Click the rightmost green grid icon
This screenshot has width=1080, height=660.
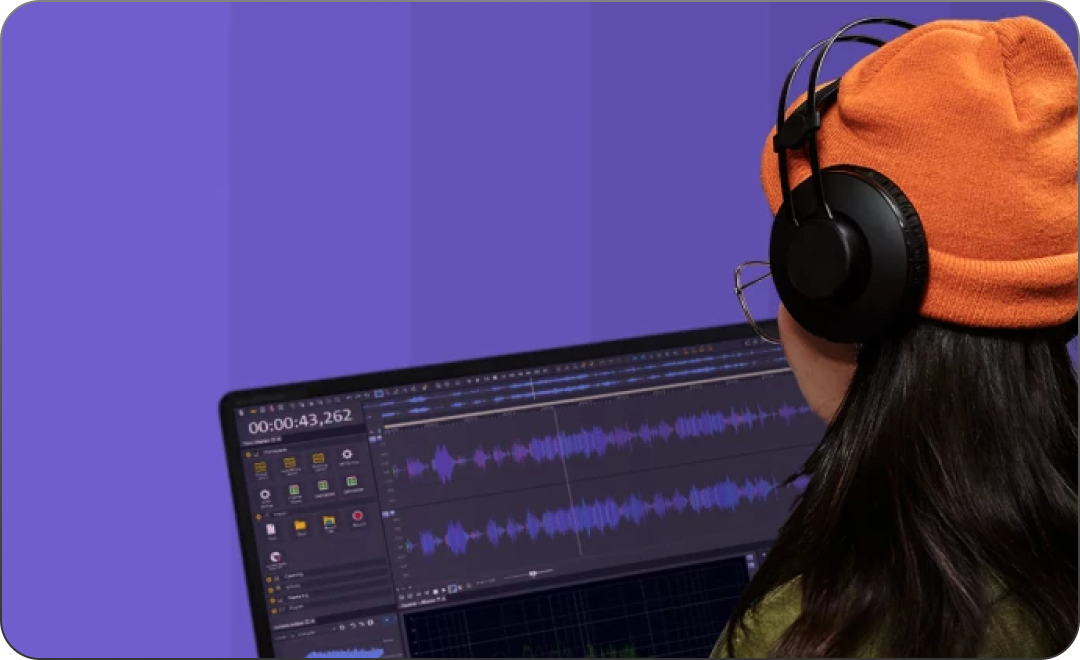tap(351, 482)
